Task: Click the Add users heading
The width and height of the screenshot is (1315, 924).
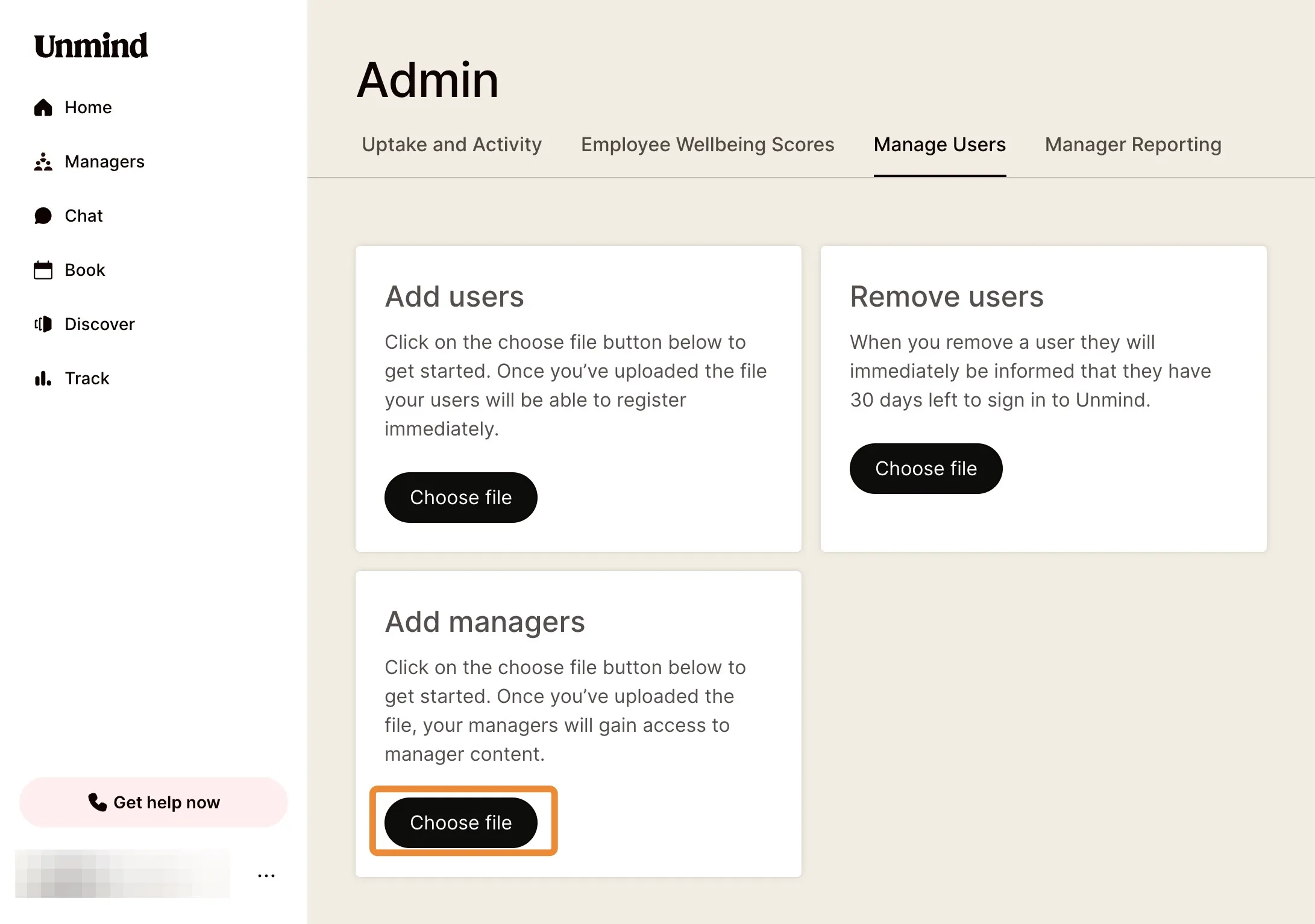Action: click(454, 296)
